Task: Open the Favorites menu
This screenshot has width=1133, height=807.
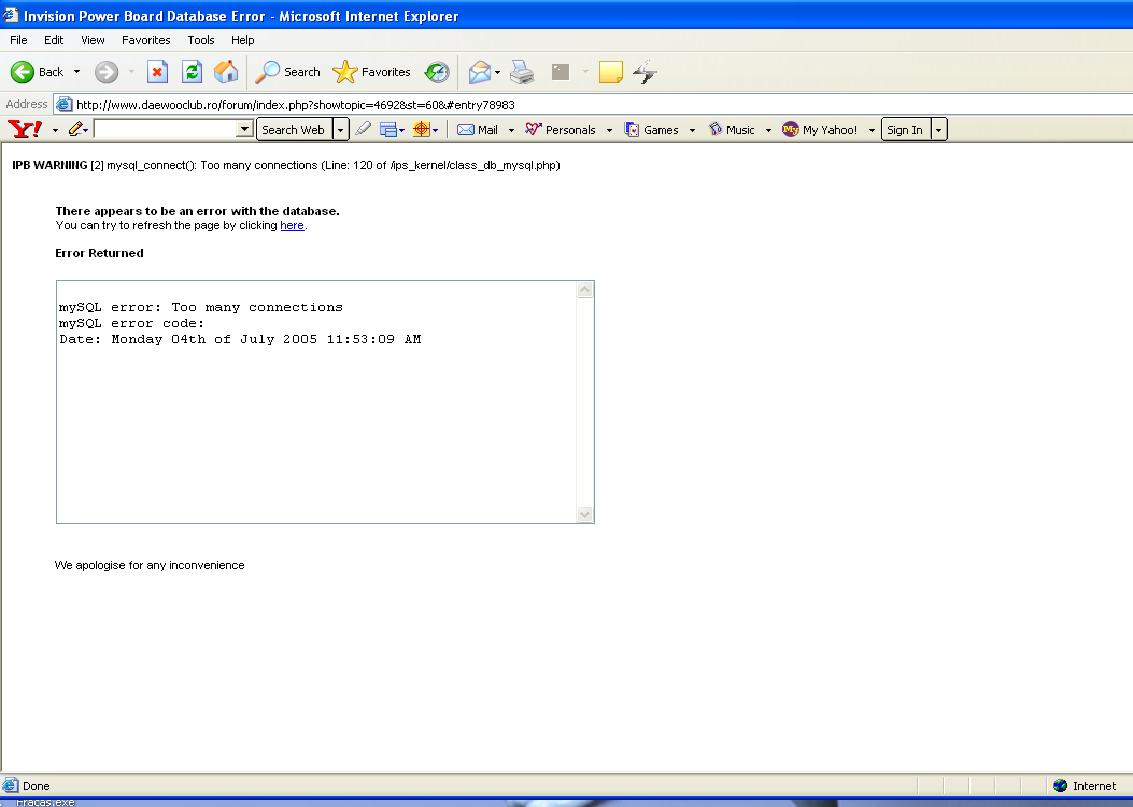Action: click(146, 40)
